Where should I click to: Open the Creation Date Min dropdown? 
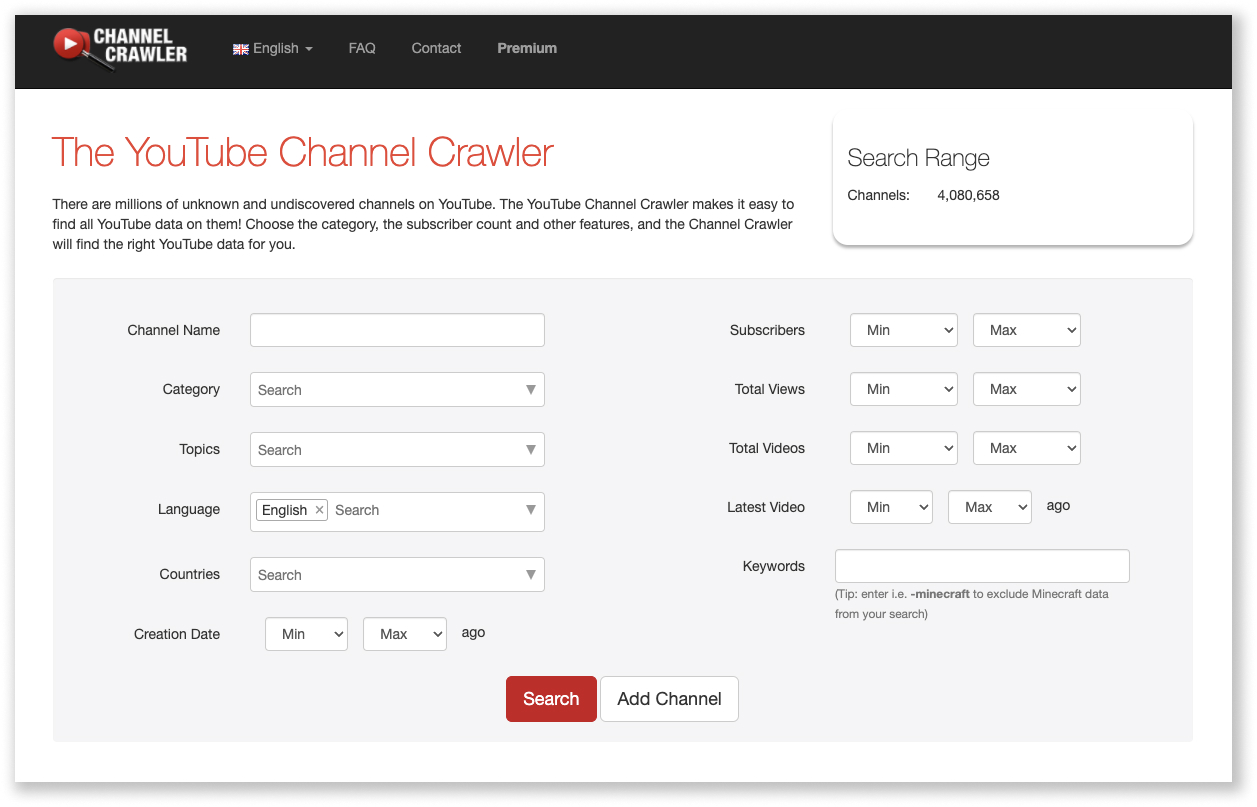306,633
